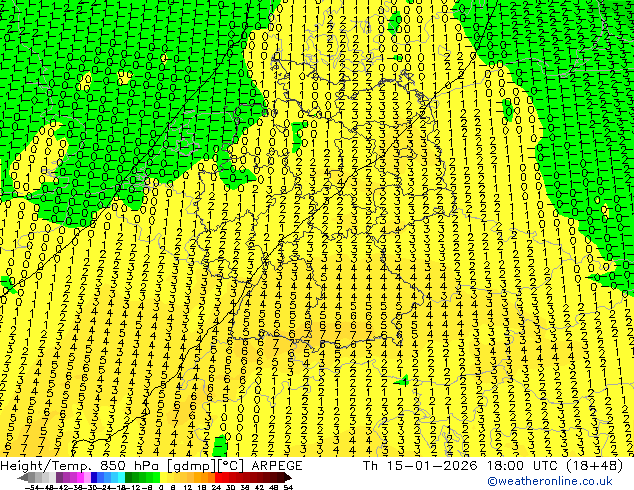Image resolution: width=634 pixels, height=490 pixels.
Task: Click the legend scale label '54'
Action: tap(288, 487)
